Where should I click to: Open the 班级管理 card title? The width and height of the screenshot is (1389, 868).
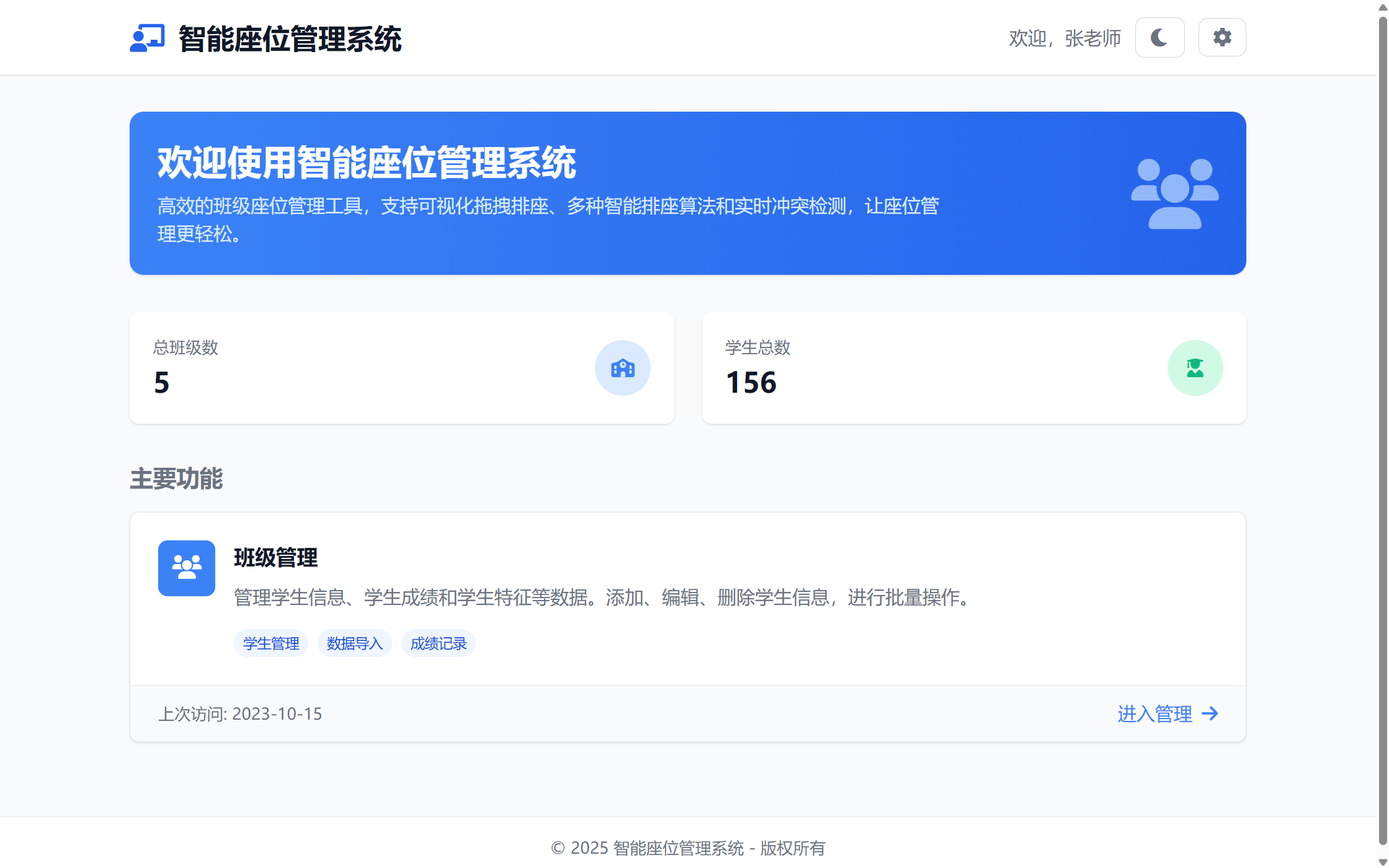[x=275, y=557]
